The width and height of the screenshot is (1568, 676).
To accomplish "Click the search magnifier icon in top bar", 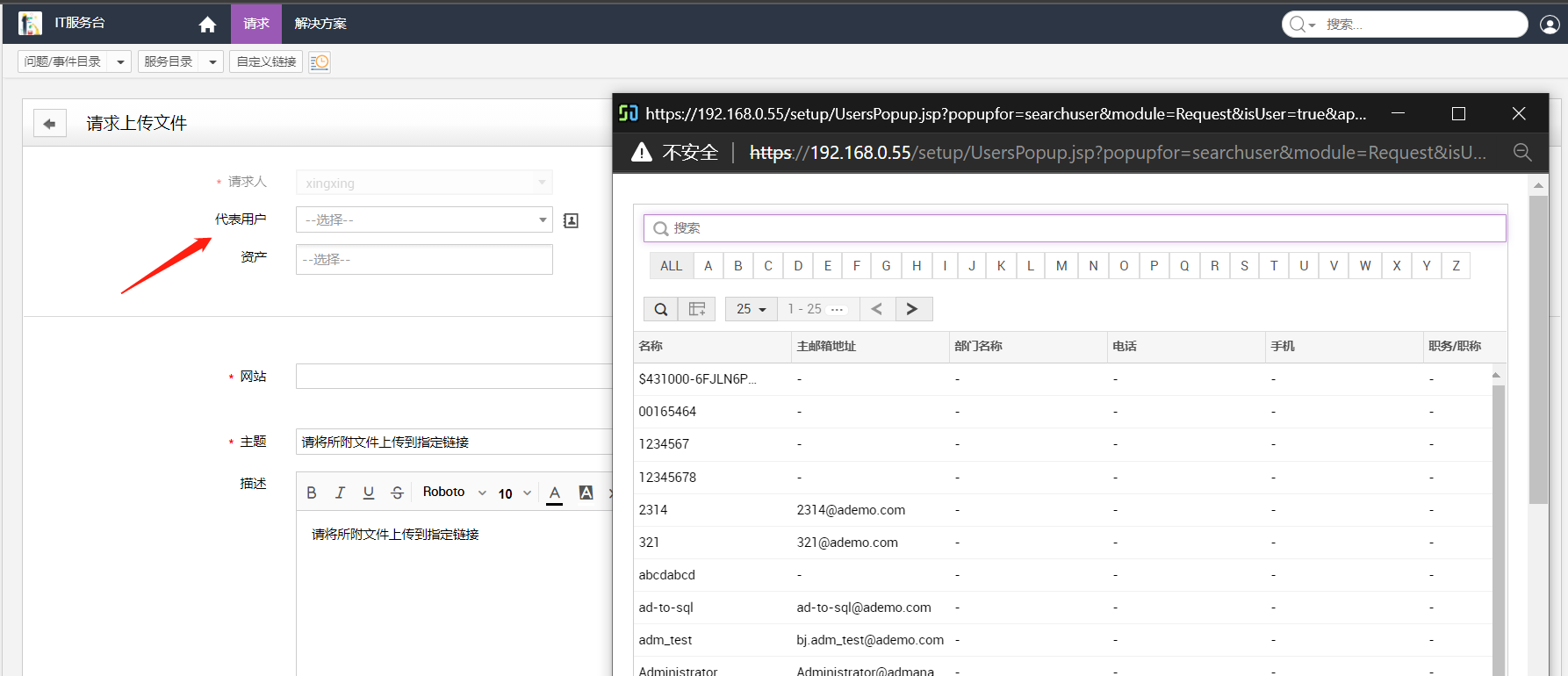I will coord(1297,25).
